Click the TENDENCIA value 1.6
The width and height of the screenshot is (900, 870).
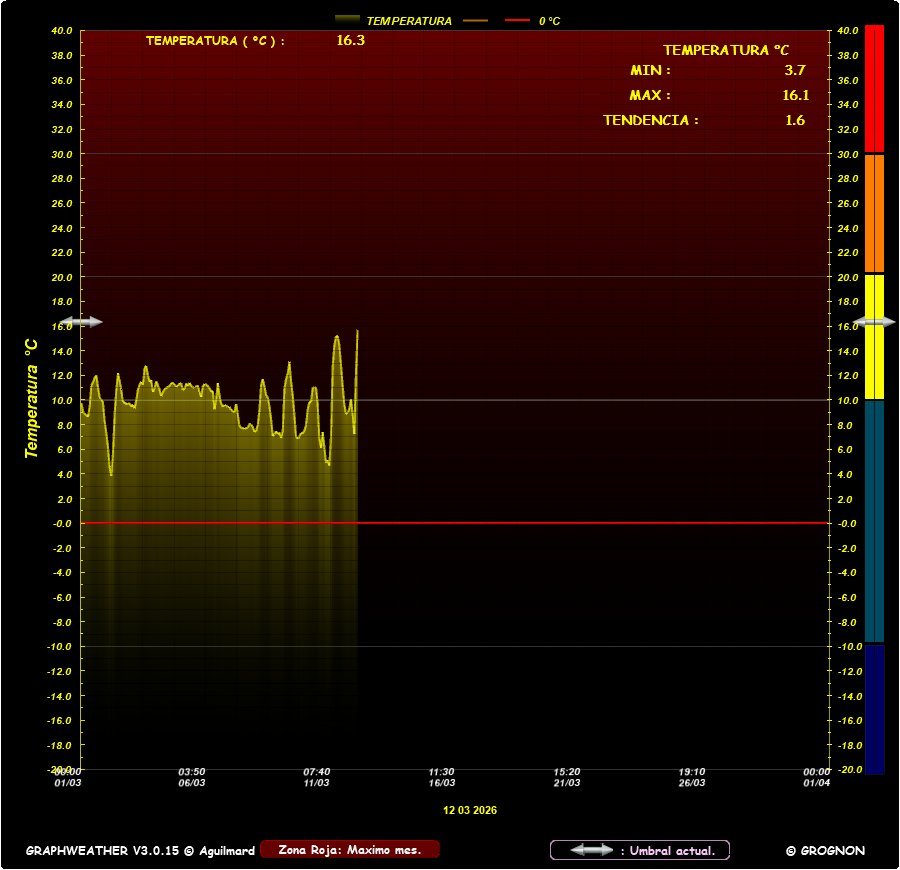point(795,120)
